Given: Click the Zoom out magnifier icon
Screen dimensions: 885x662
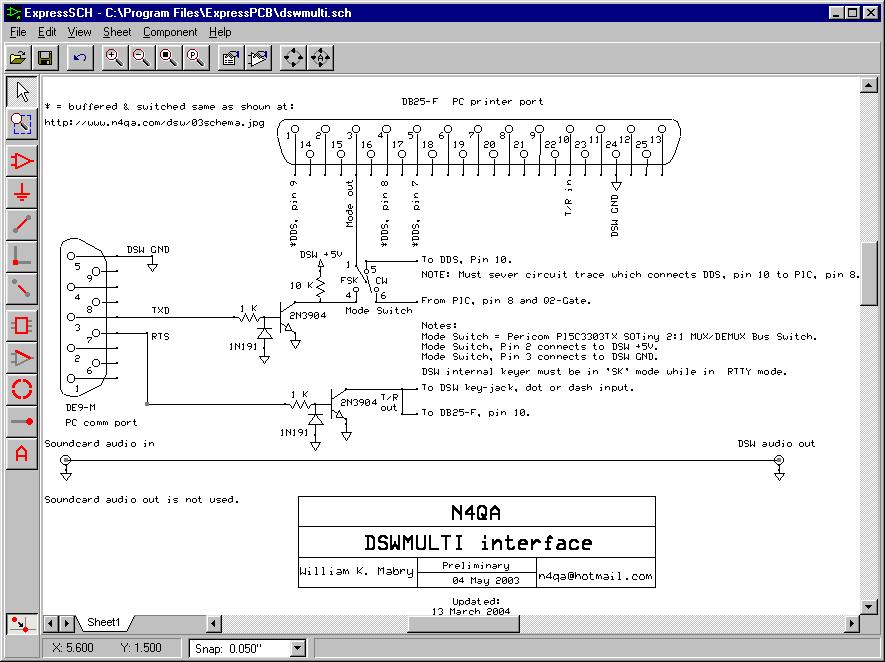Looking at the screenshot, I should pyautogui.click(x=142, y=58).
